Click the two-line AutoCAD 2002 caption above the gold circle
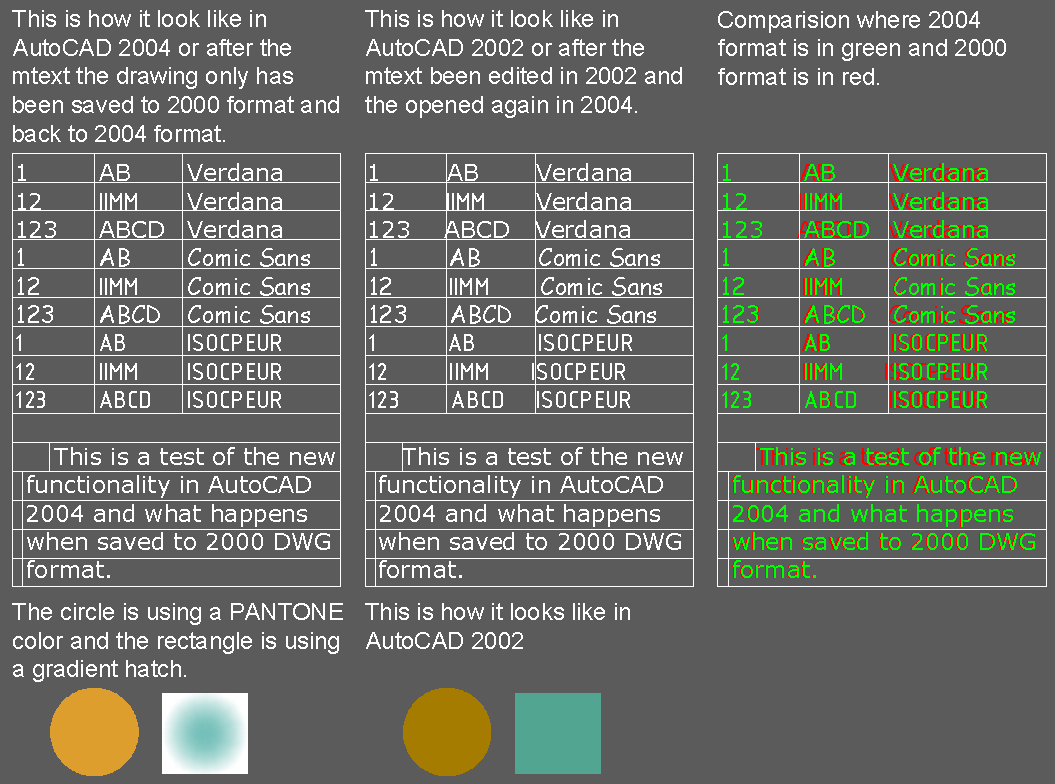This screenshot has width=1055, height=784. tap(498, 626)
